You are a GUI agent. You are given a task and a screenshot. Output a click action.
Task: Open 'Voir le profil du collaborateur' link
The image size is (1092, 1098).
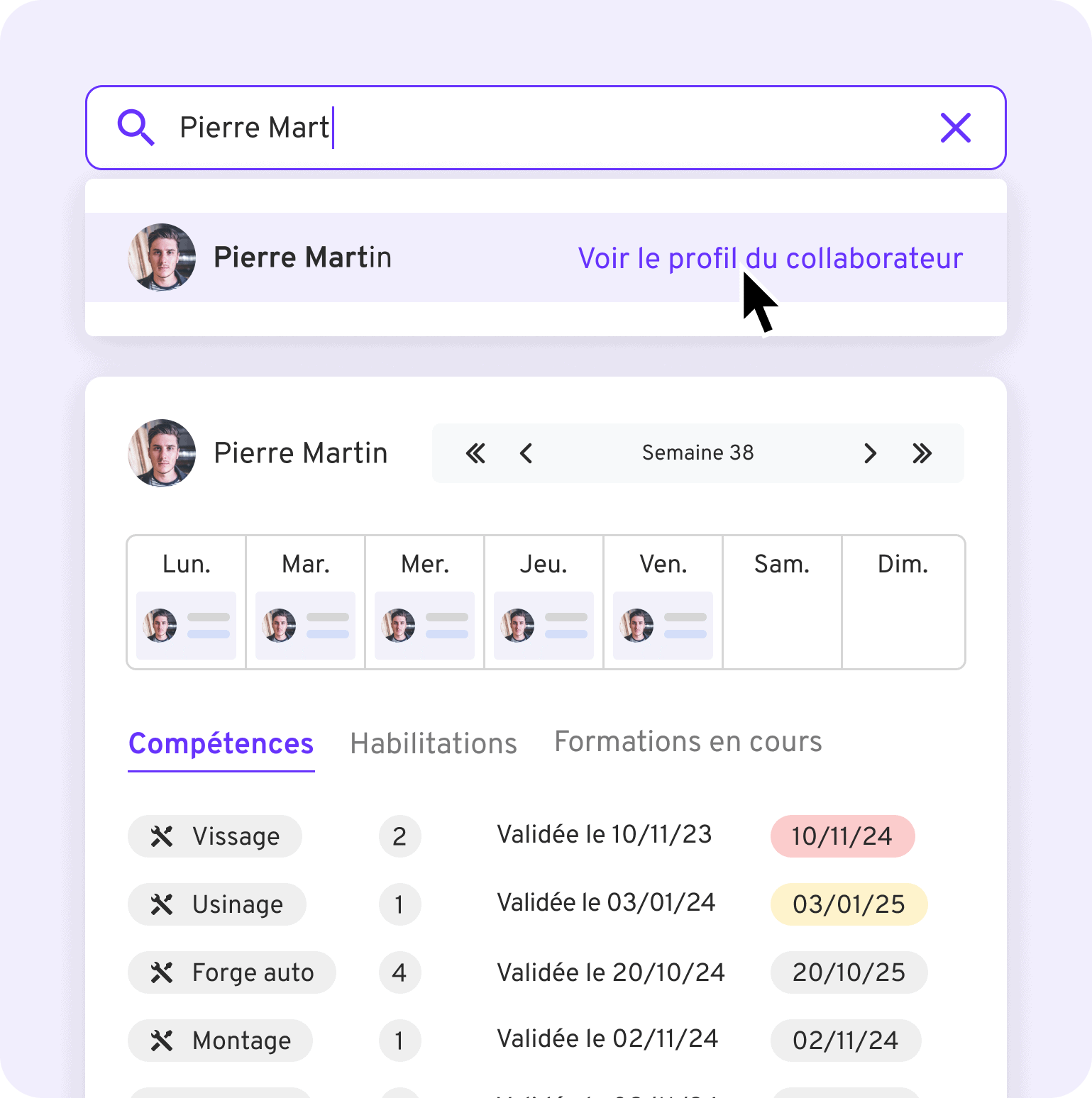771,258
